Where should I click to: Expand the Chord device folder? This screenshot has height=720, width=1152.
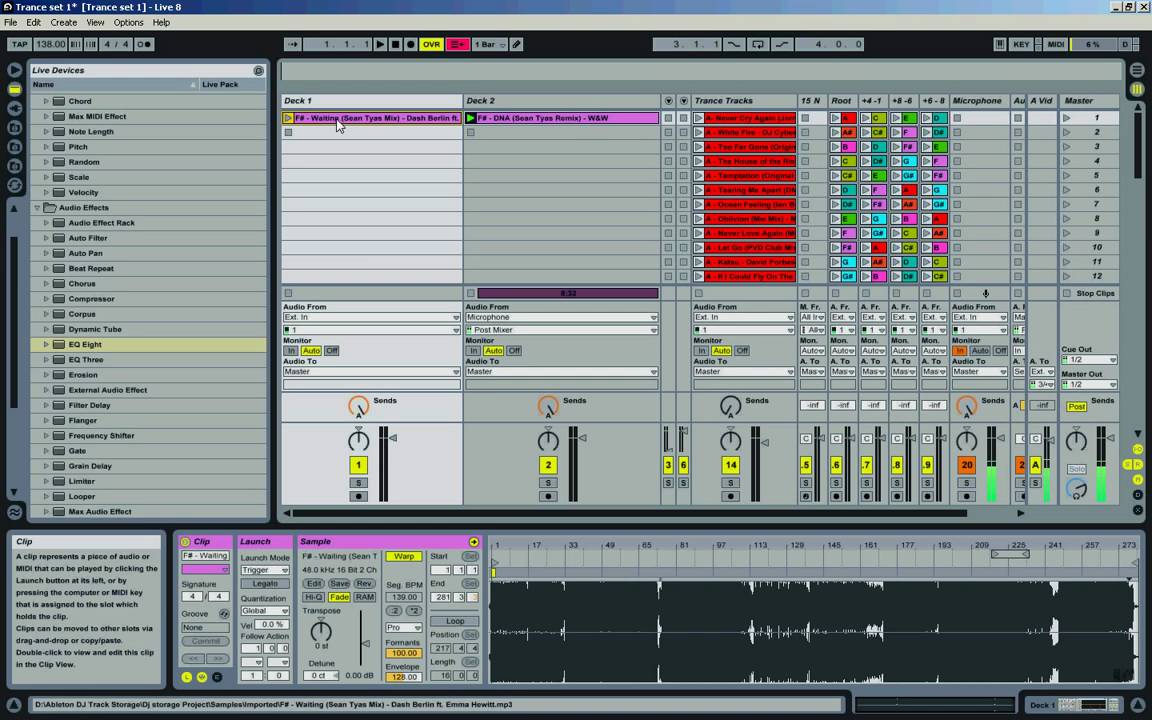pyautogui.click(x=46, y=101)
